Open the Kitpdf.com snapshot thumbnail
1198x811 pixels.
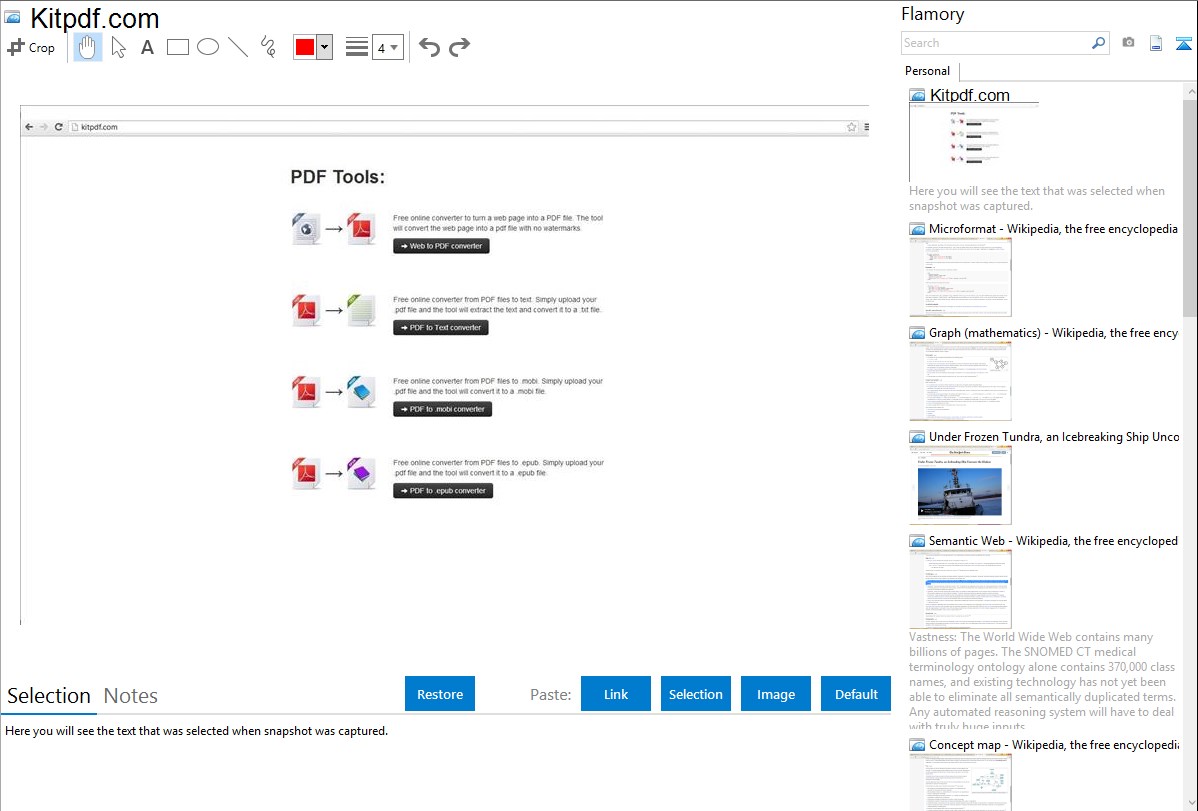point(974,143)
